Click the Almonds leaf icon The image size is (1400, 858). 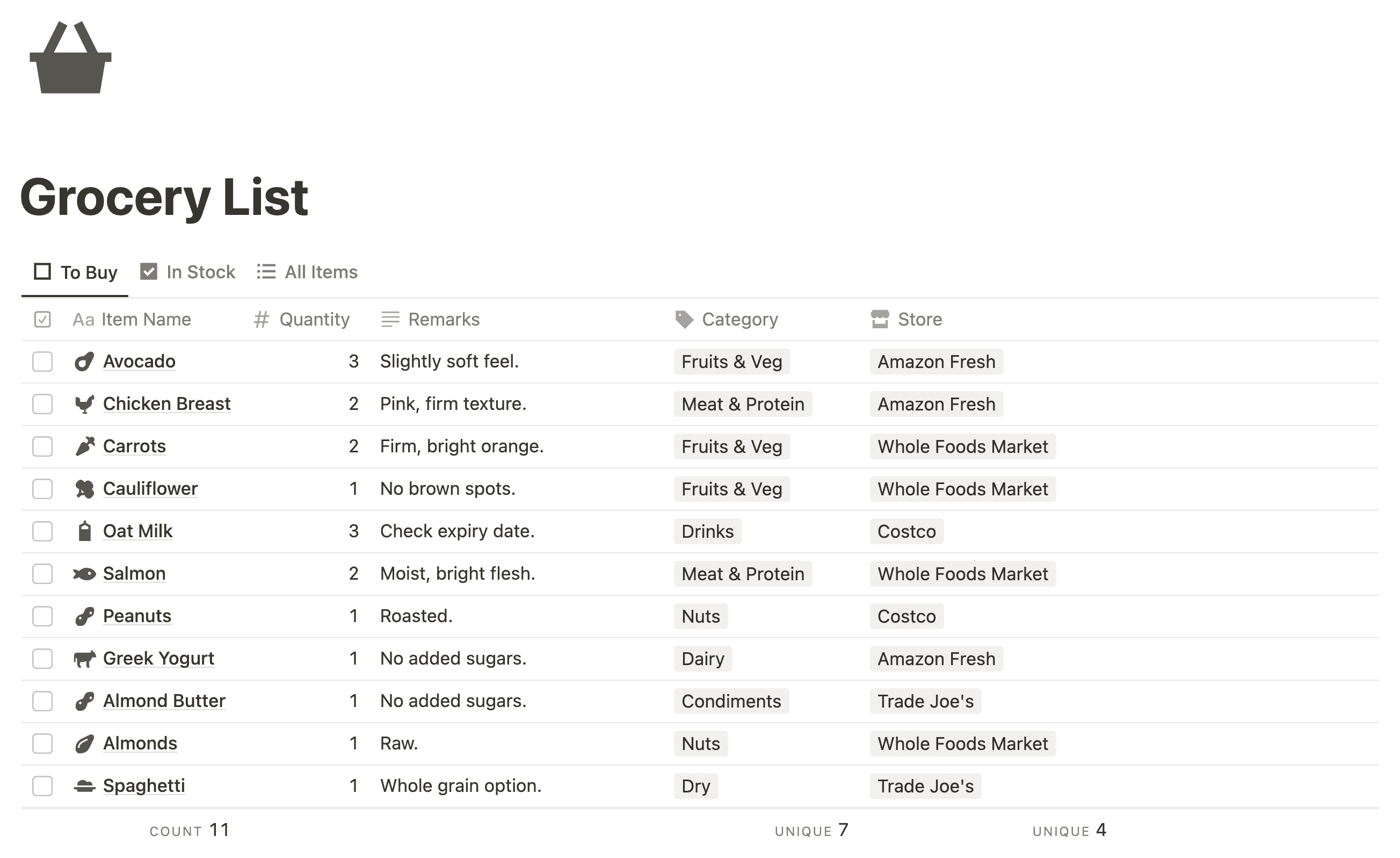pos(85,743)
